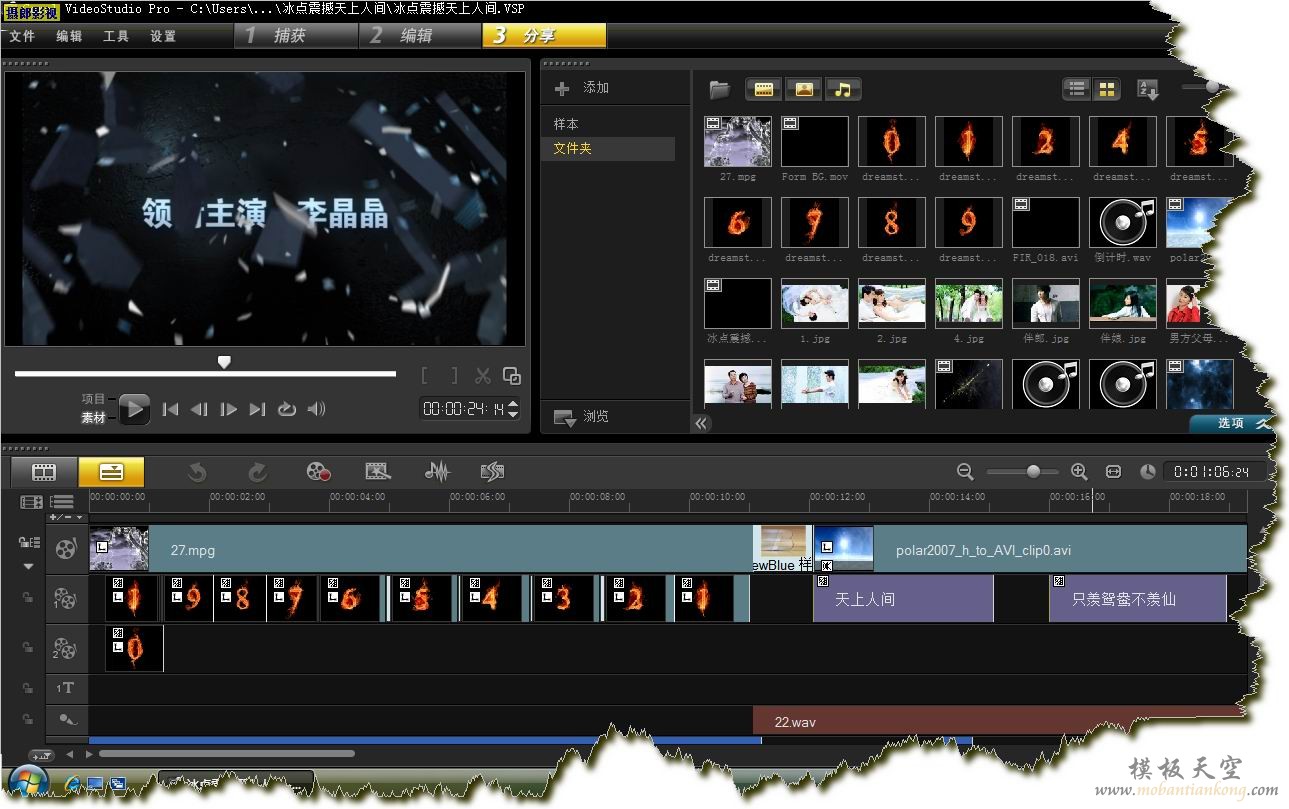Image resolution: width=1289 pixels, height=809 pixels.
Task: Open the audio mixer
Action: (437, 472)
